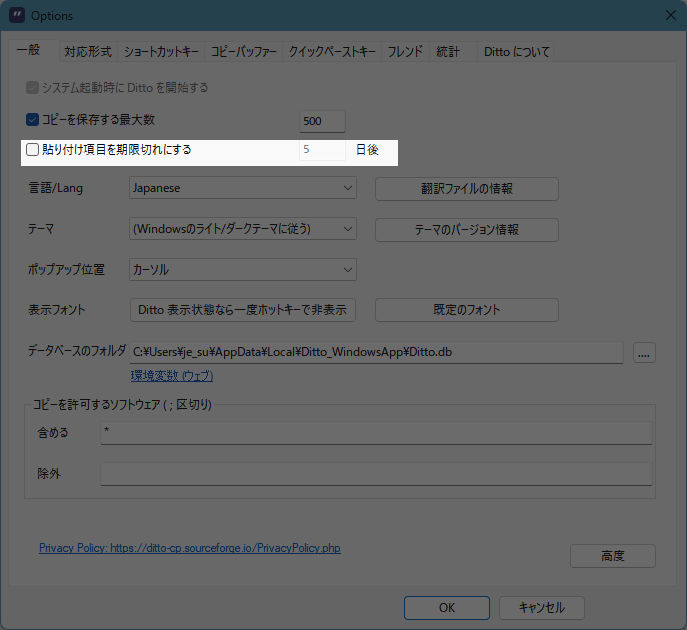Click the 含める software field
This screenshot has height=630, width=687.
[x=376, y=433]
